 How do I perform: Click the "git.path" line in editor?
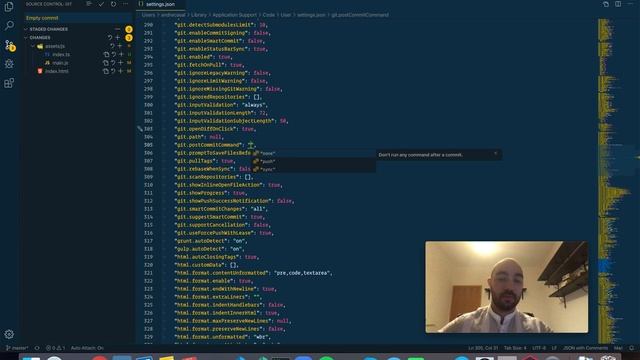tap(198, 137)
